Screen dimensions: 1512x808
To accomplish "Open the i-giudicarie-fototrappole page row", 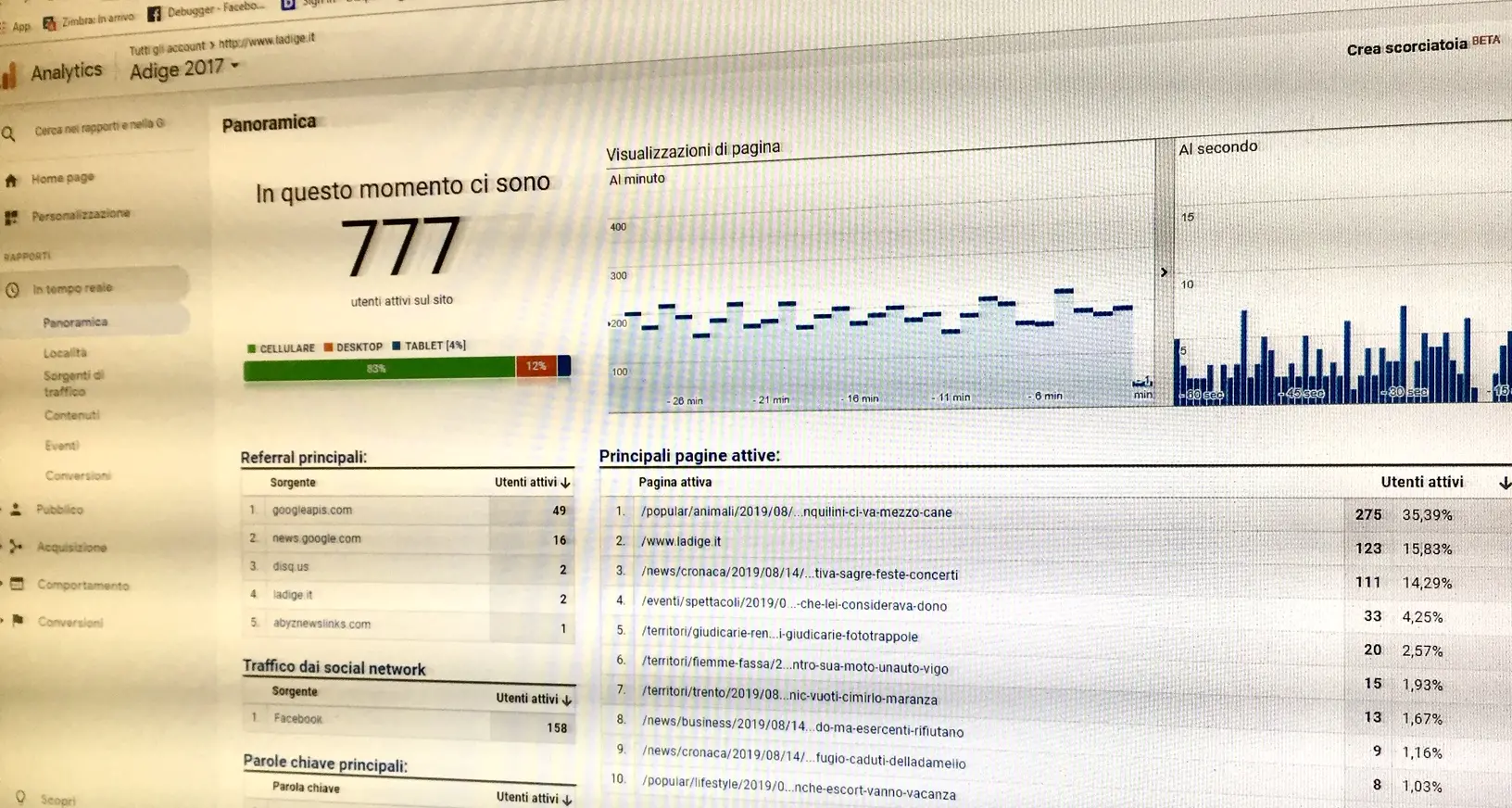I will [779, 635].
